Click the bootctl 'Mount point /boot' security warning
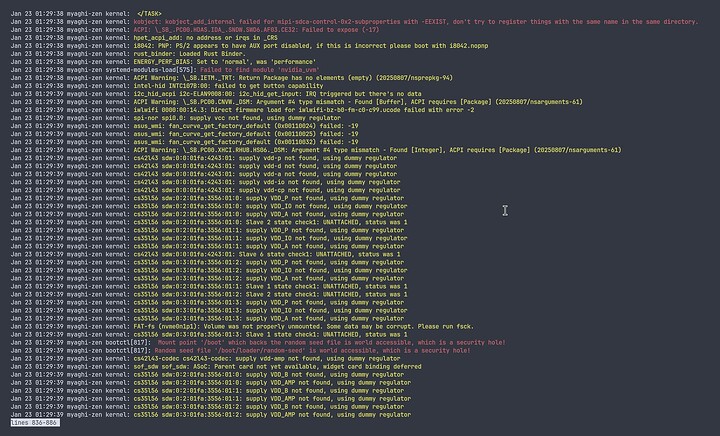This screenshot has width=720, height=436. click(258, 343)
